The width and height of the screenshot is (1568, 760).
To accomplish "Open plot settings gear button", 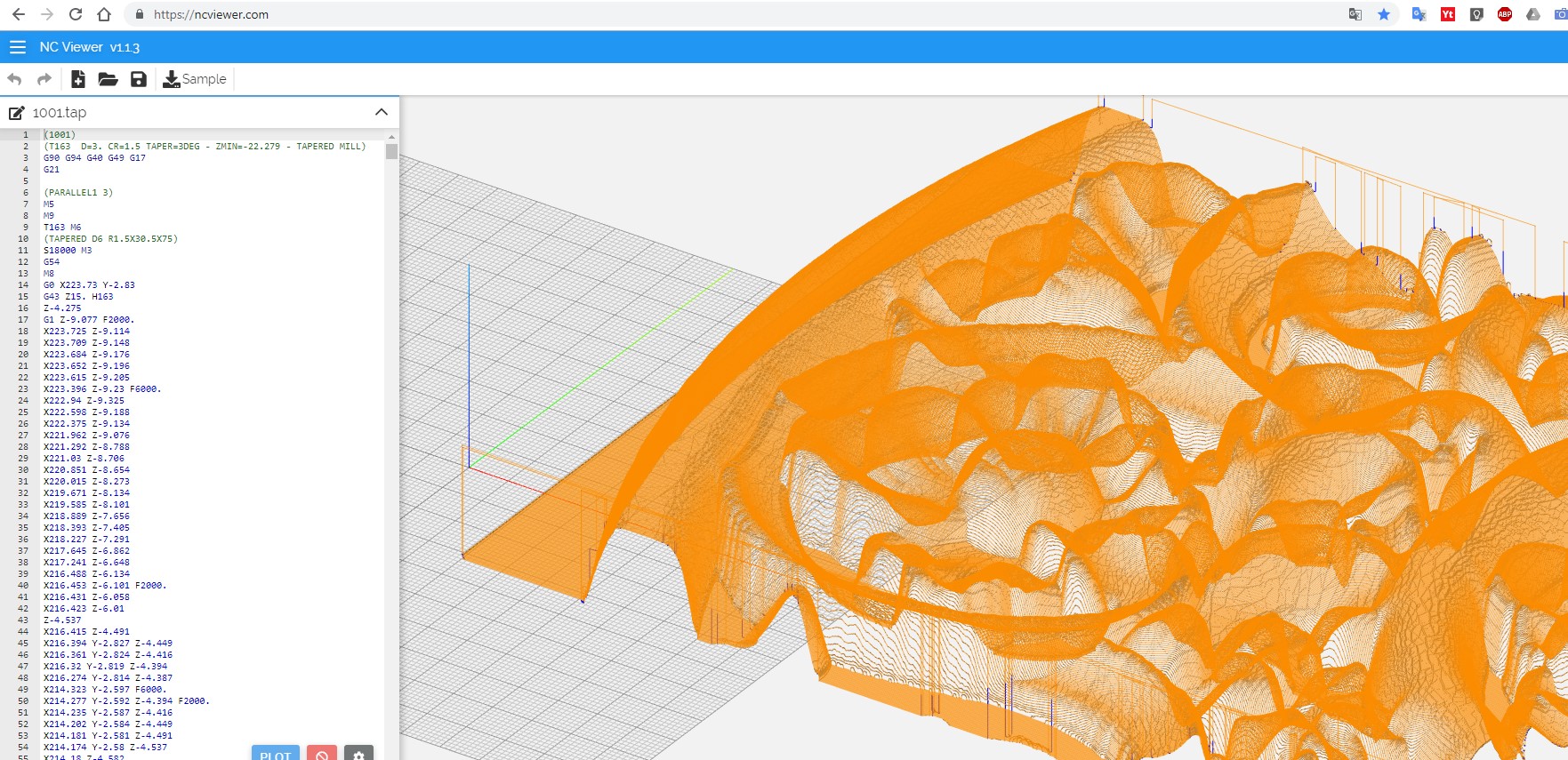I will 358,754.
